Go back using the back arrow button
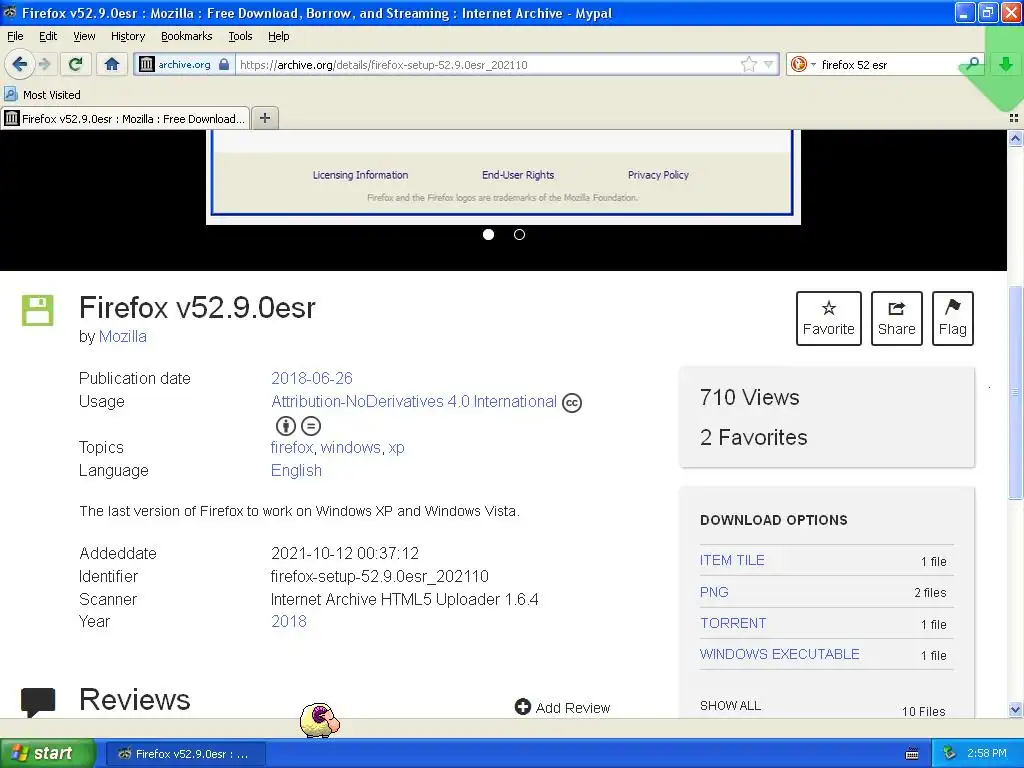1024x768 pixels. [x=19, y=64]
